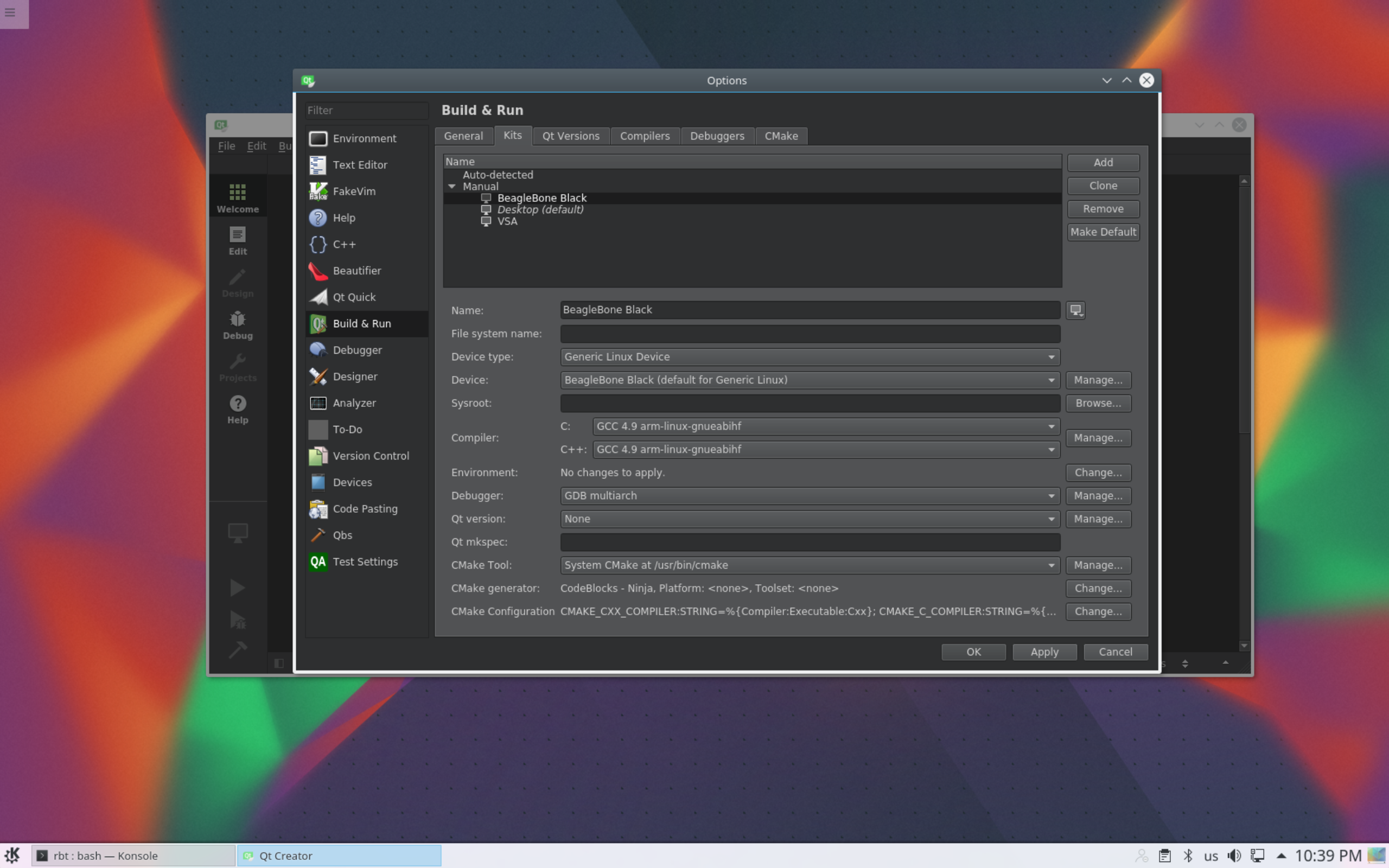Open the Device dropdown
Viewport: 1389px width, 868px height.
pyautogui.click(x=810, y=379)
